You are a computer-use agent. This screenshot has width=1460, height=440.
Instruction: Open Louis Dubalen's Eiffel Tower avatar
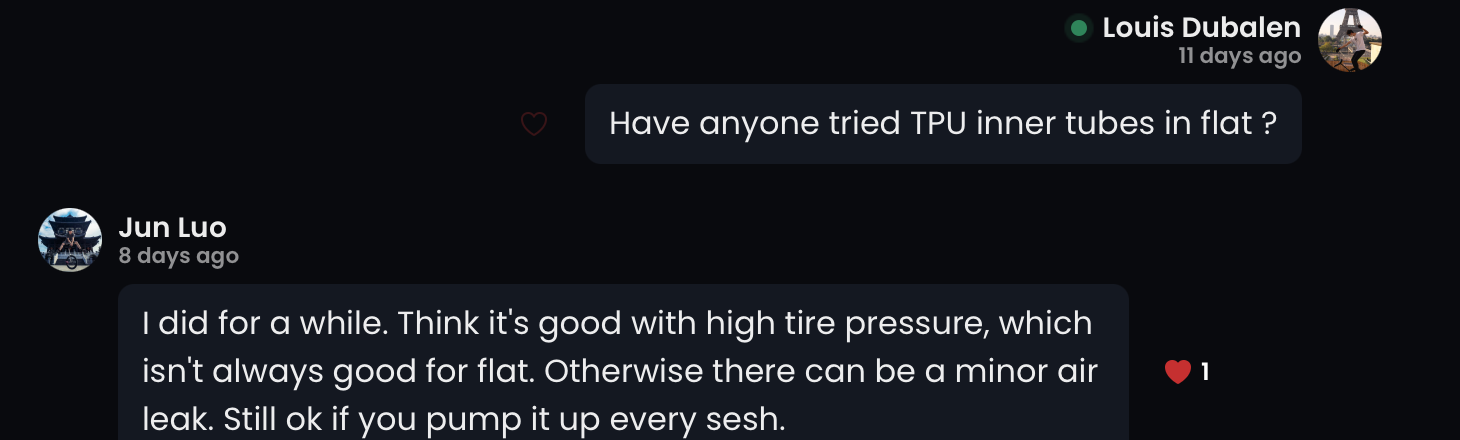pyautogui.click(x=1349, y=40)
